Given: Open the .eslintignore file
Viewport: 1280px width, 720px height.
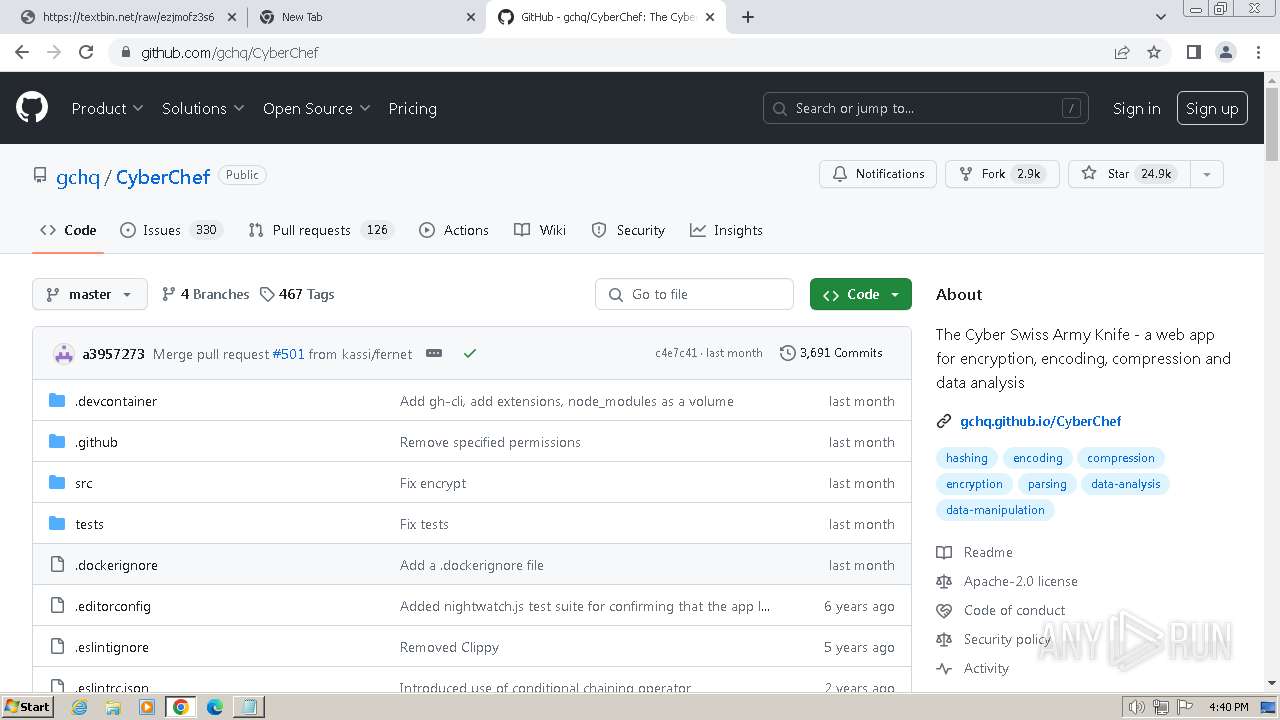Looking at the screenshot, I should (x=112, y=647).
